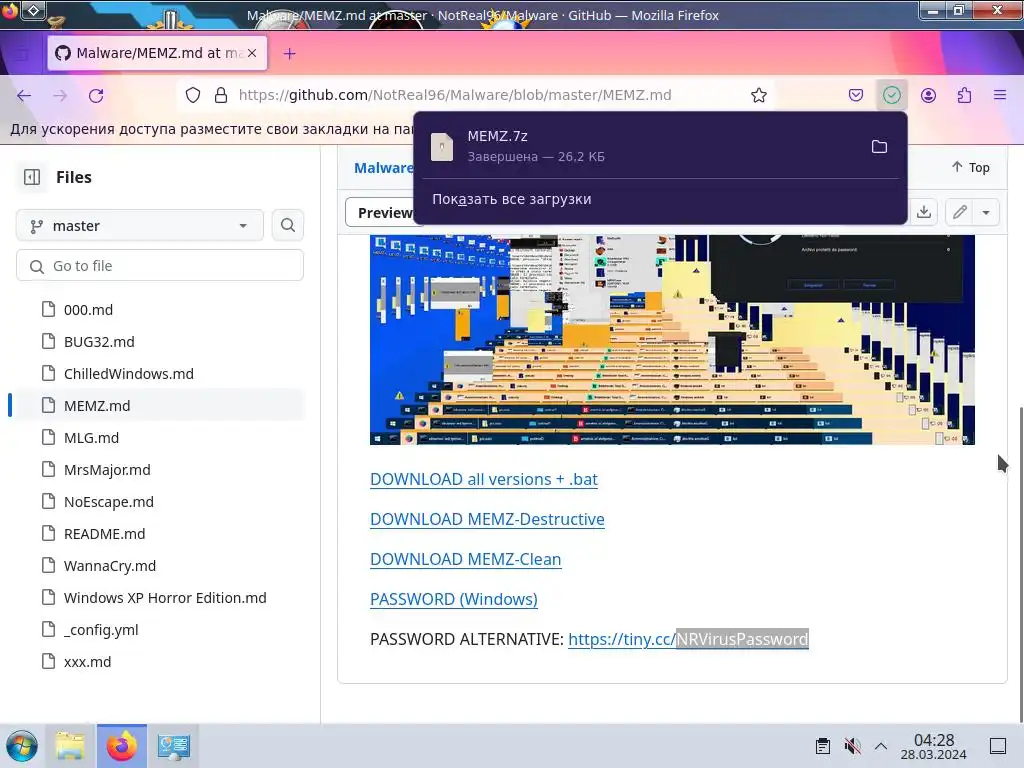Click 'DOWNLOAD MEMZ-Clean' link

pyautogui.click(x=466, y=560)
